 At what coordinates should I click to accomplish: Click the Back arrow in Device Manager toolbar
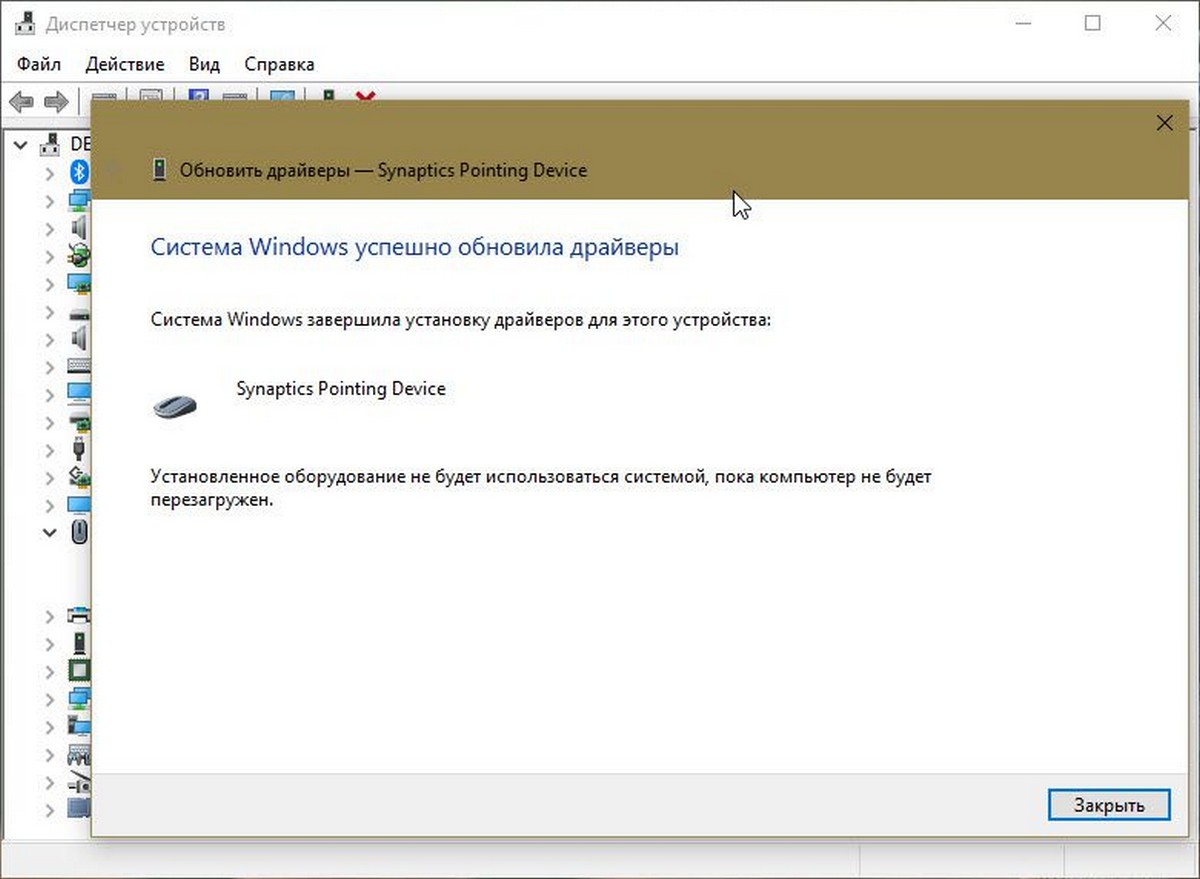click(x=22, y=101)
